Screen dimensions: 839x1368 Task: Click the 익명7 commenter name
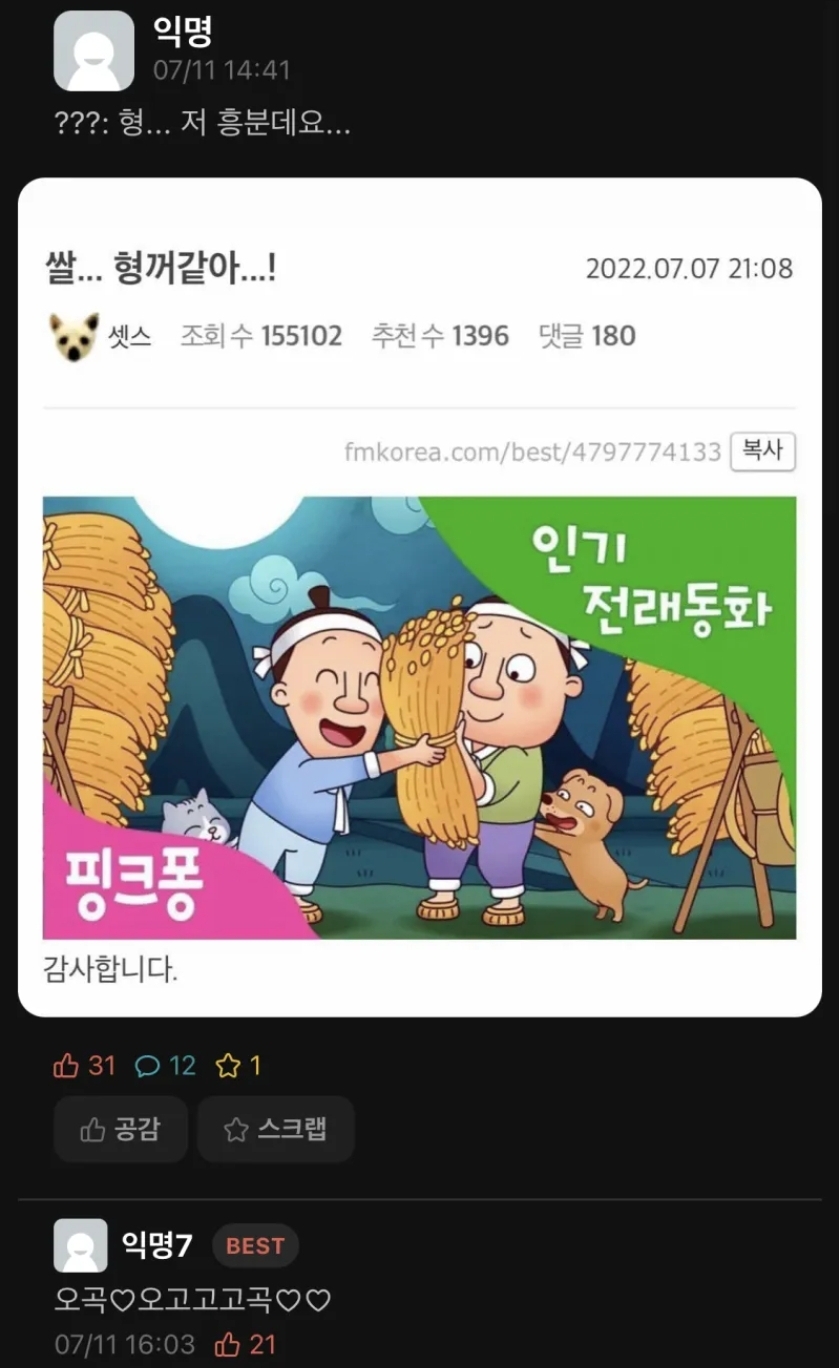tap(157, 1245)
